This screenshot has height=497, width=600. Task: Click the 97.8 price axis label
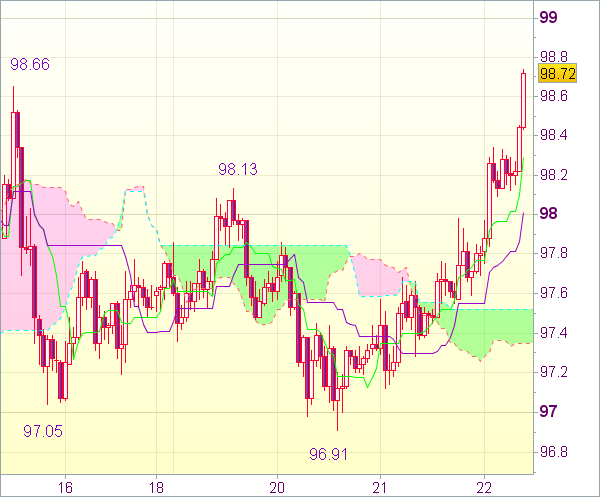tap(553, 253)
